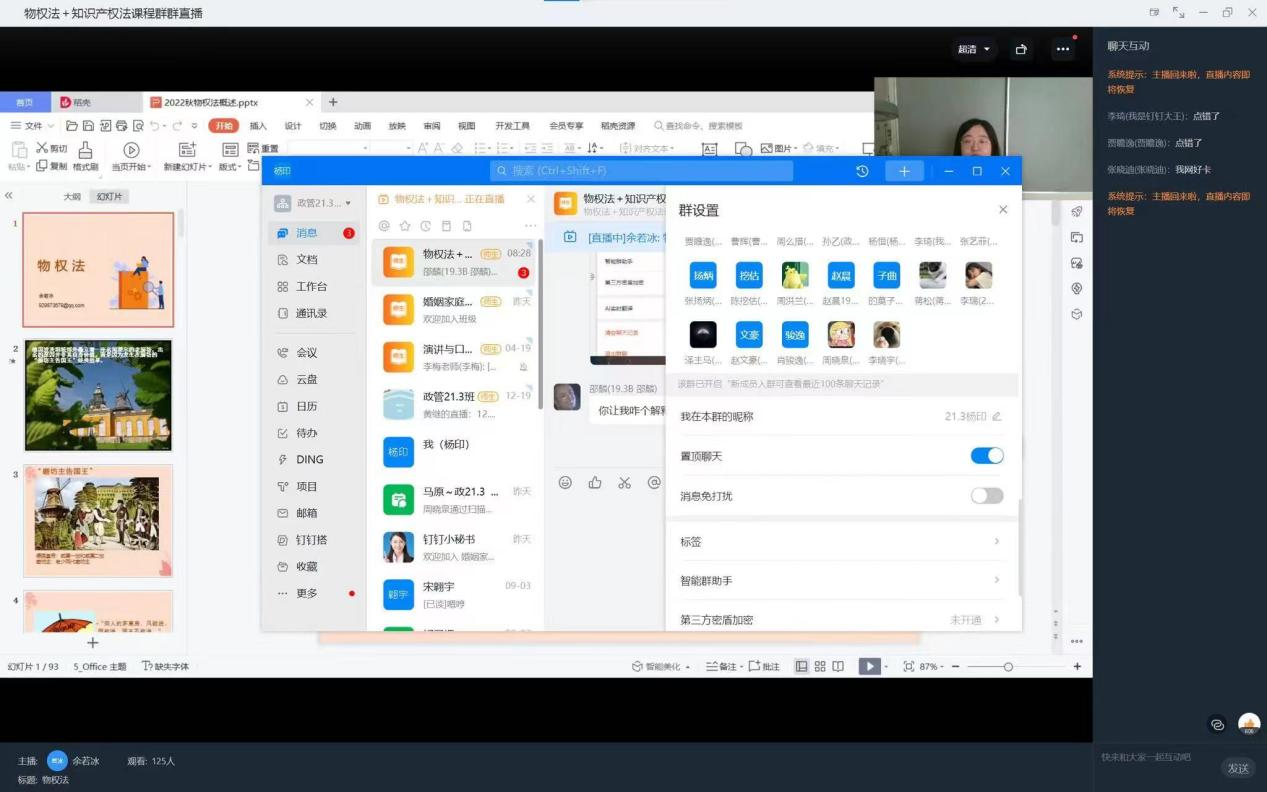Open the 当页开始 dropdown in WPS ribbon
The height and width of the screenshot is (792, 1267).
pos(131,167)
